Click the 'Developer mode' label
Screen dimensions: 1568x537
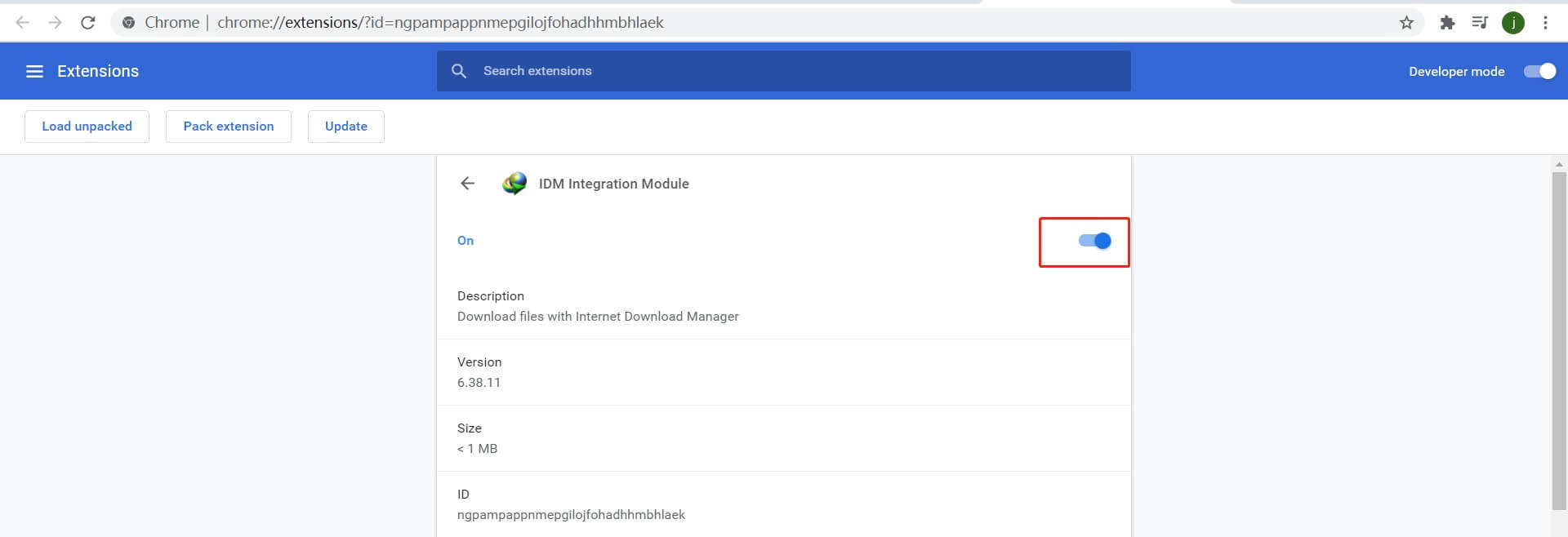(1456, 72)
